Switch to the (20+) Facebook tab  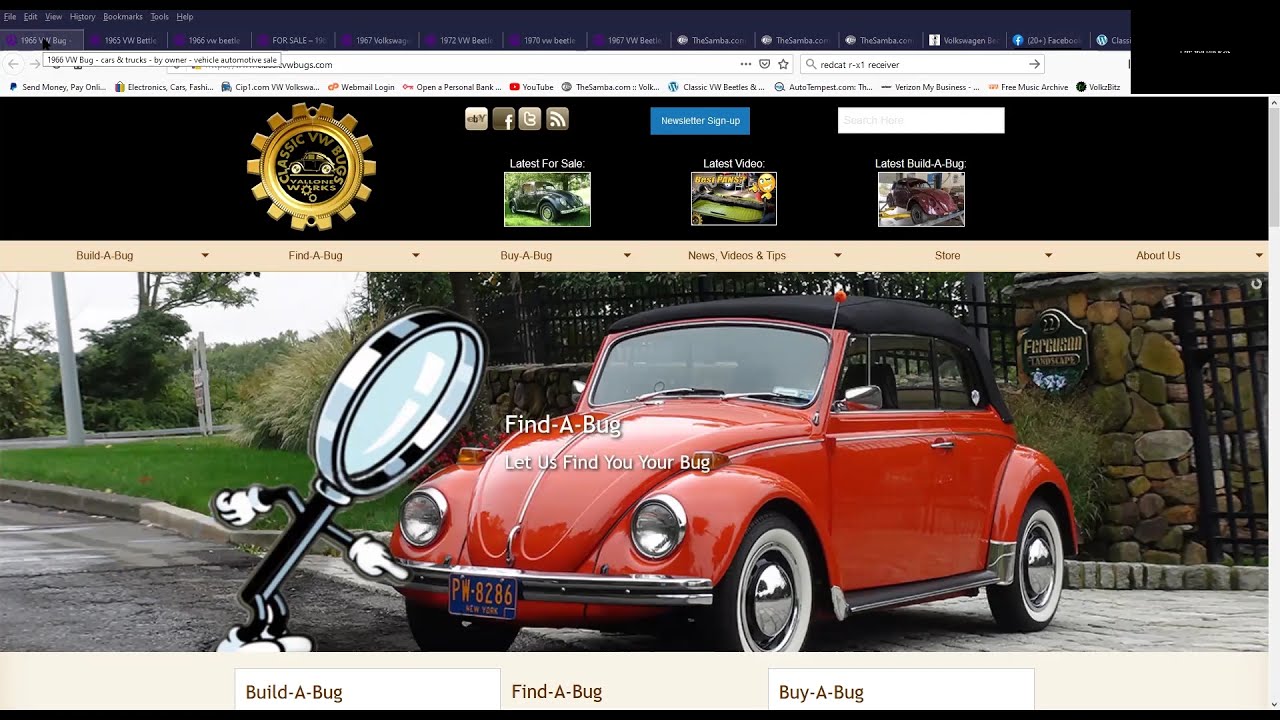click(1047, 40)
